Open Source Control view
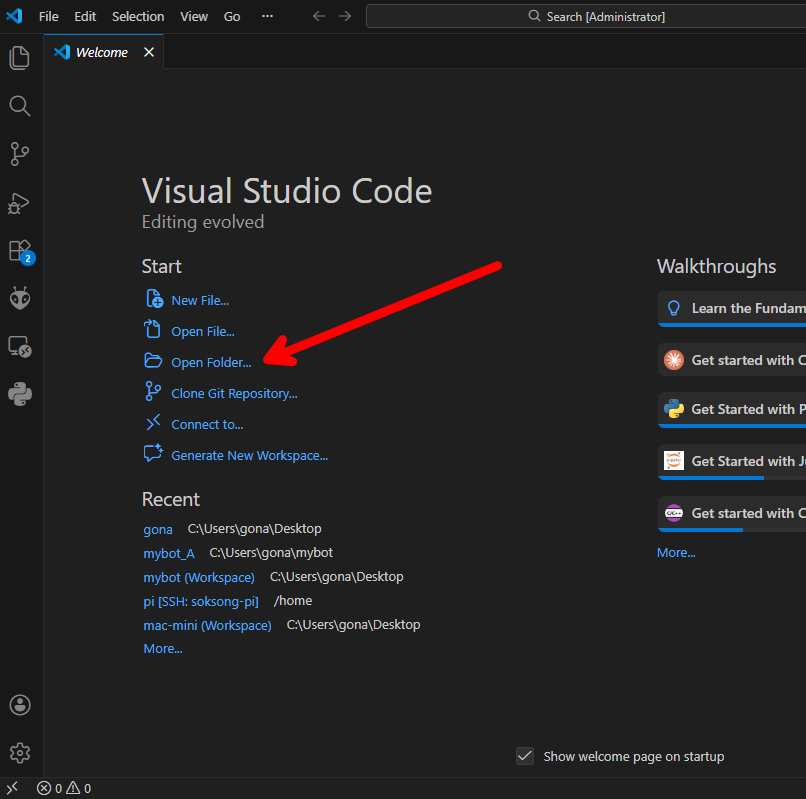 [20, 154]
